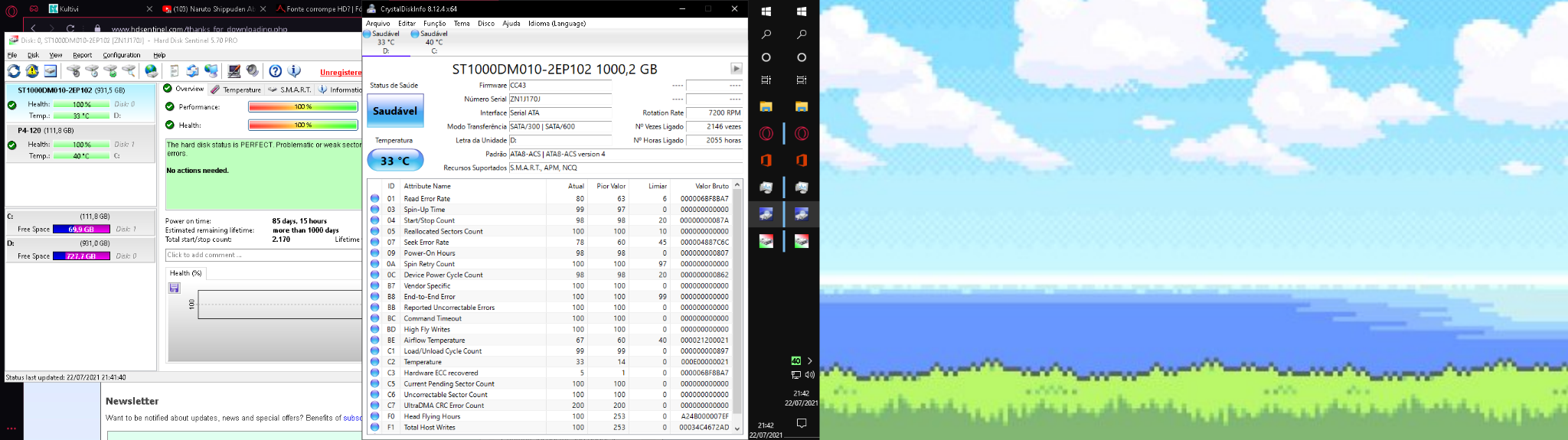Click the browser back arrow
This screenshot has width=1568, height=440.
pos(34,28)
